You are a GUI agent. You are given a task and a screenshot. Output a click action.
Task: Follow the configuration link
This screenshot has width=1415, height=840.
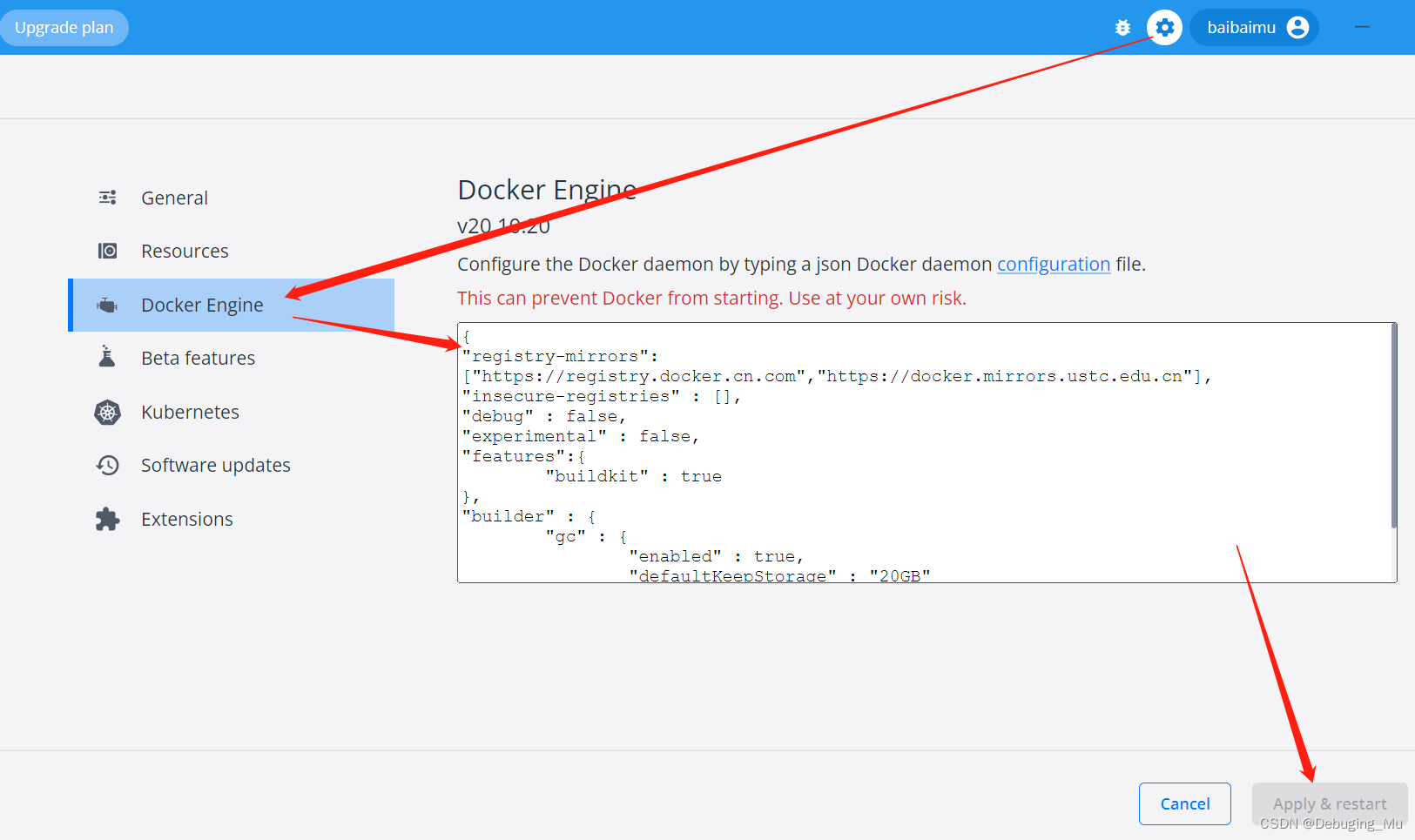tap(1054, 264)
